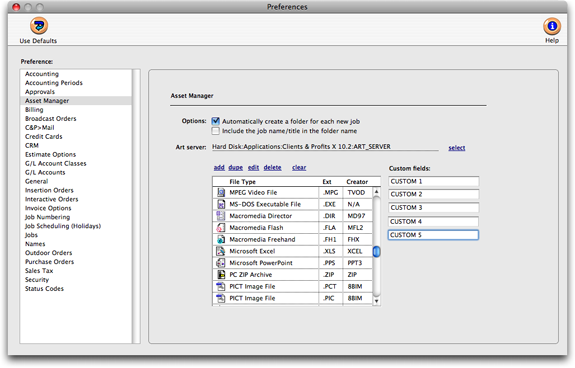Click the .ZIP extension cell
This screenshot has height=368, width=575.
point(330,275)
